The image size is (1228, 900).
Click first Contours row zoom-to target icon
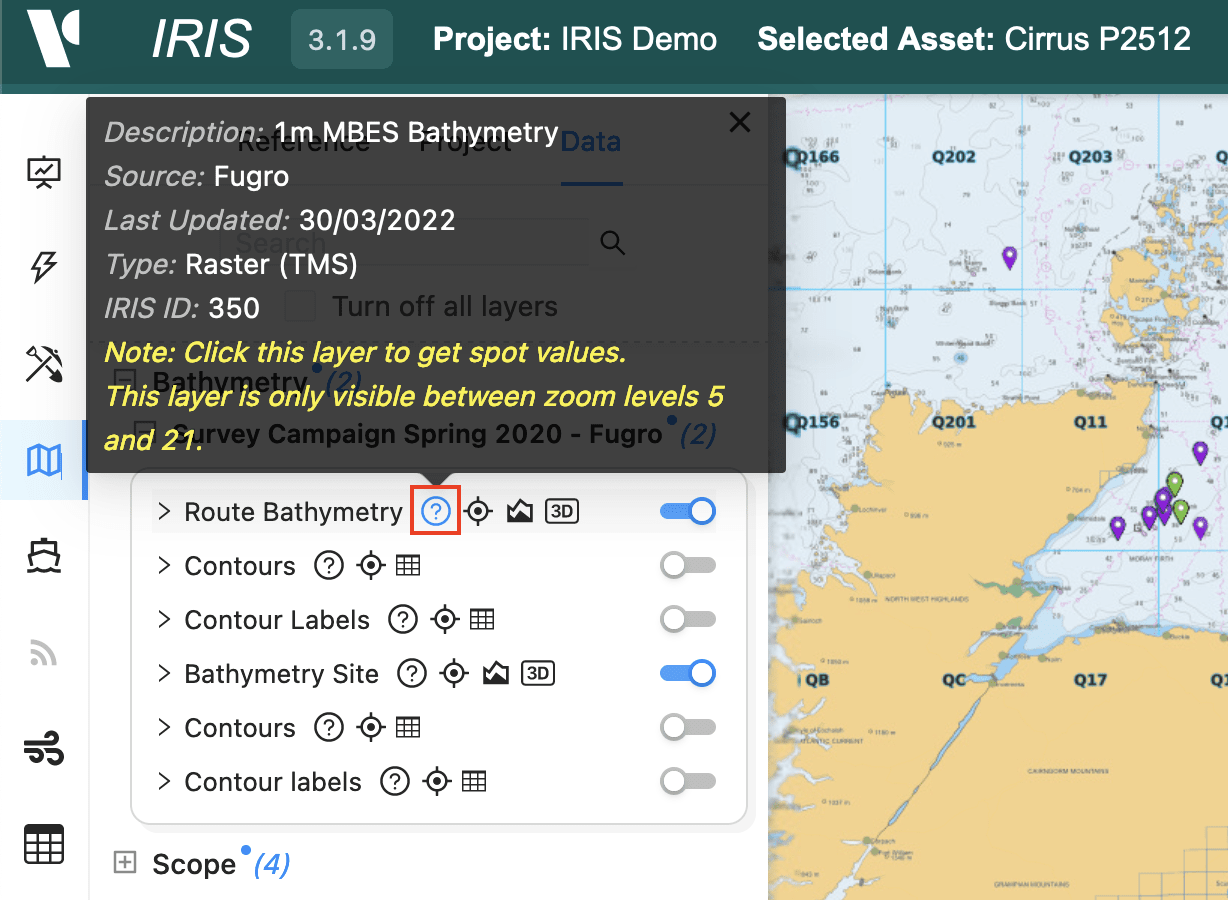point(371,566)
